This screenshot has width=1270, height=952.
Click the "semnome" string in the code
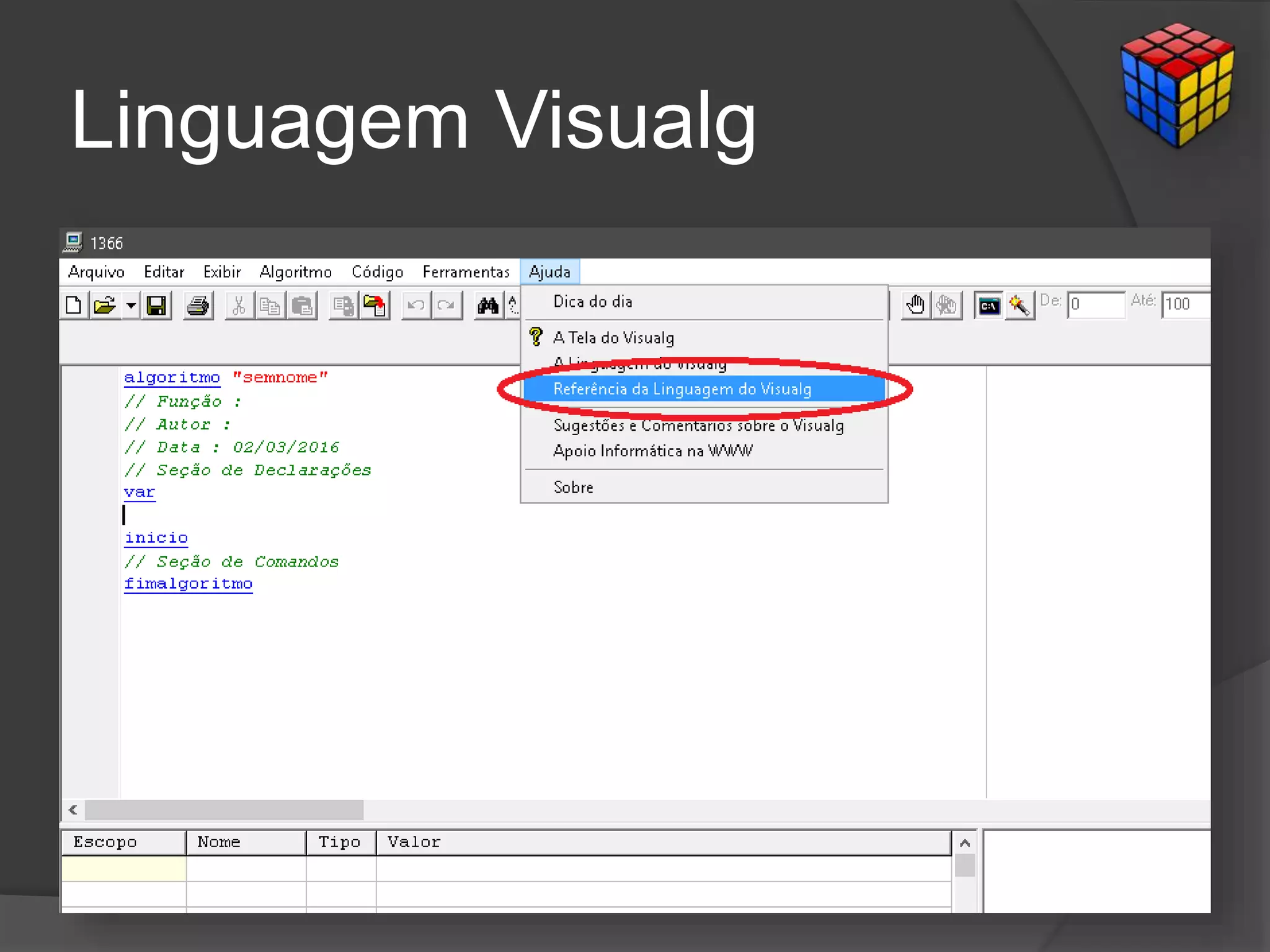(280, 377)
